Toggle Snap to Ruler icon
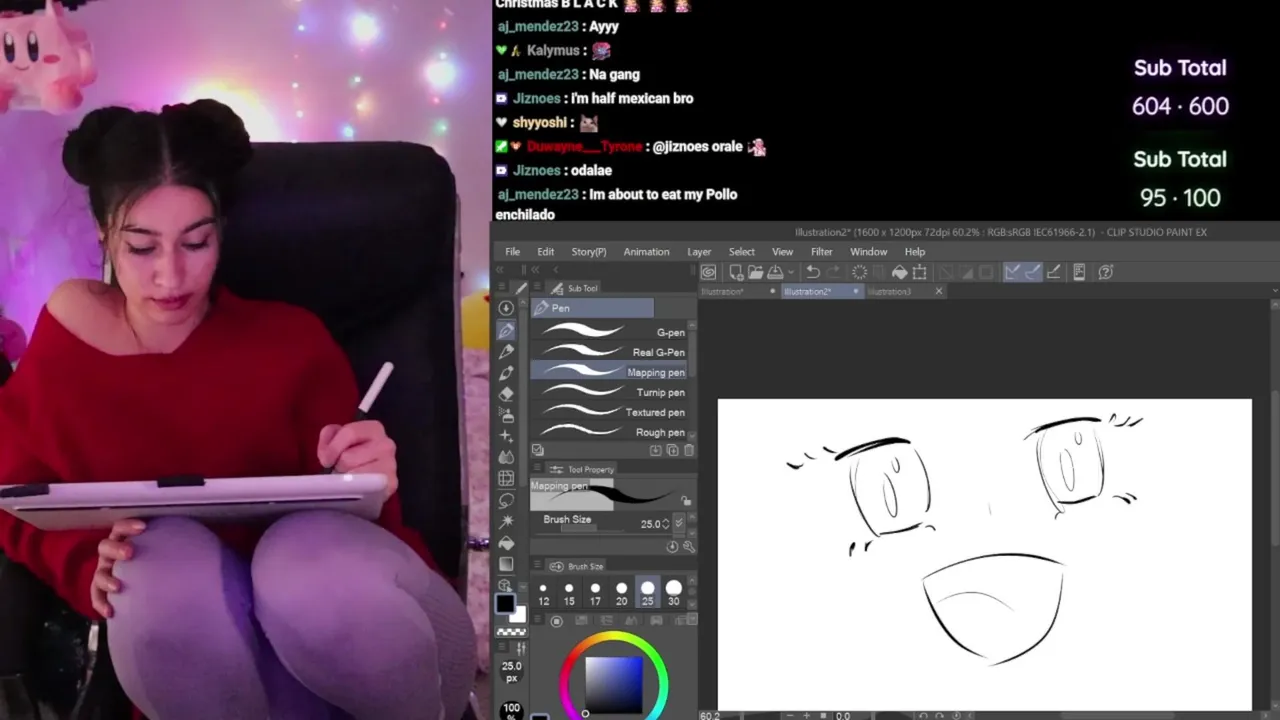The width and height of the screenshot is (1280, 720). click(1013, 272)
